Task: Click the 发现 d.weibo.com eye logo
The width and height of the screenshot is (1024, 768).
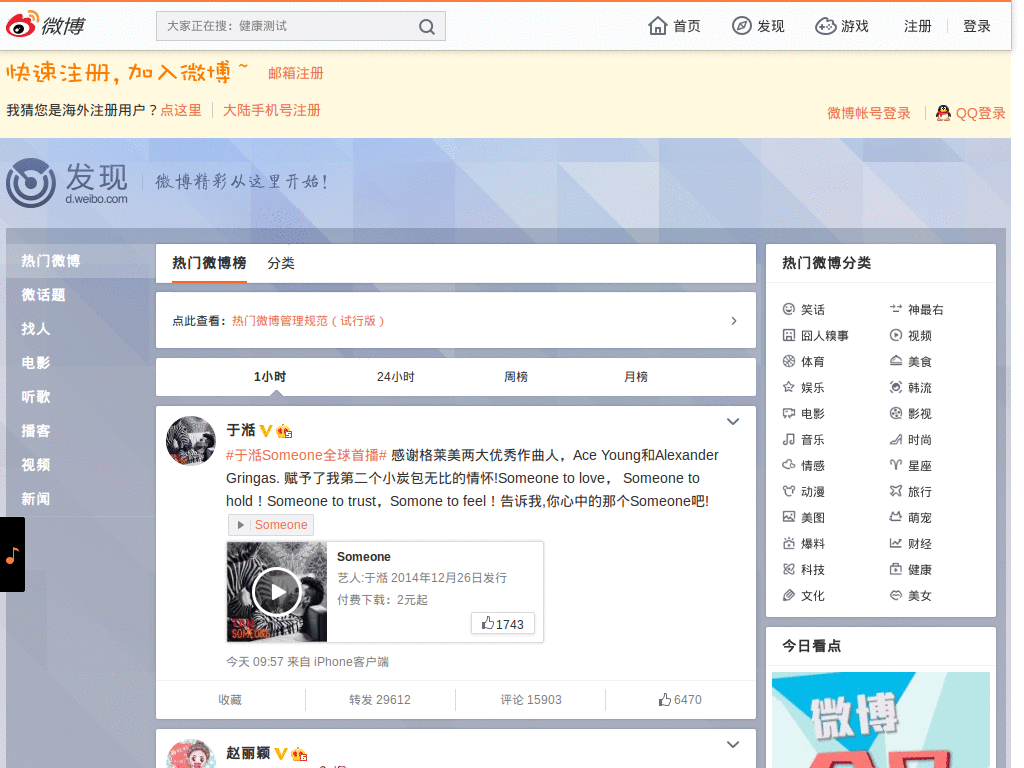Action: click(x=31, y=183)
